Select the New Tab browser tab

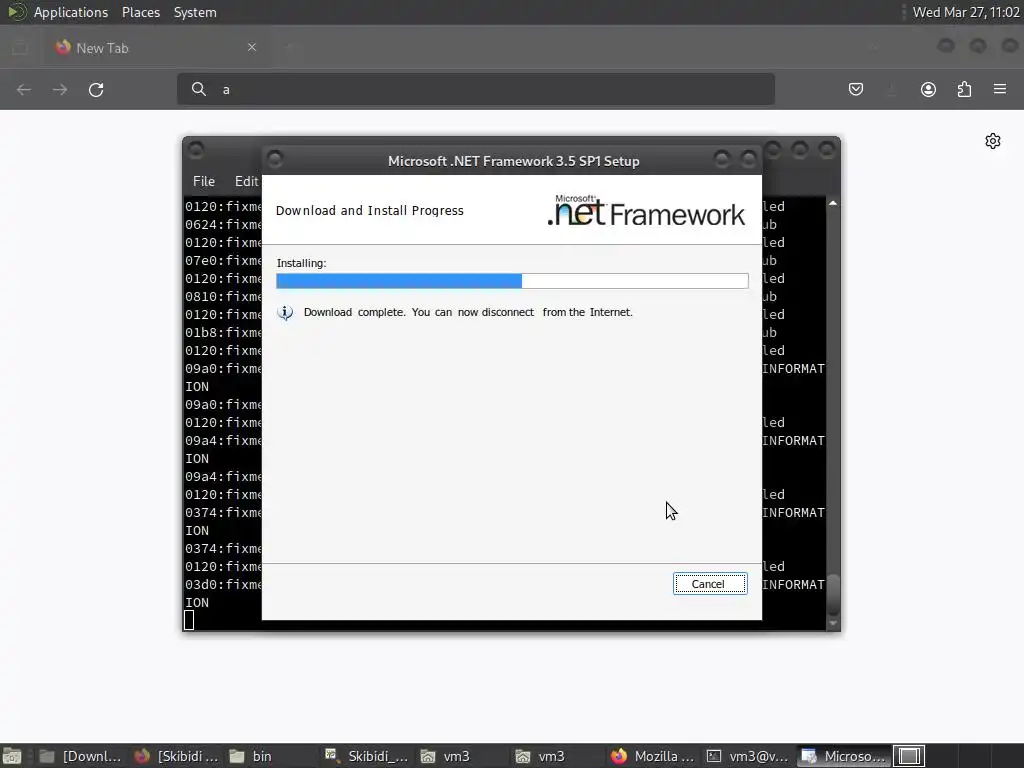pos(157,48)
